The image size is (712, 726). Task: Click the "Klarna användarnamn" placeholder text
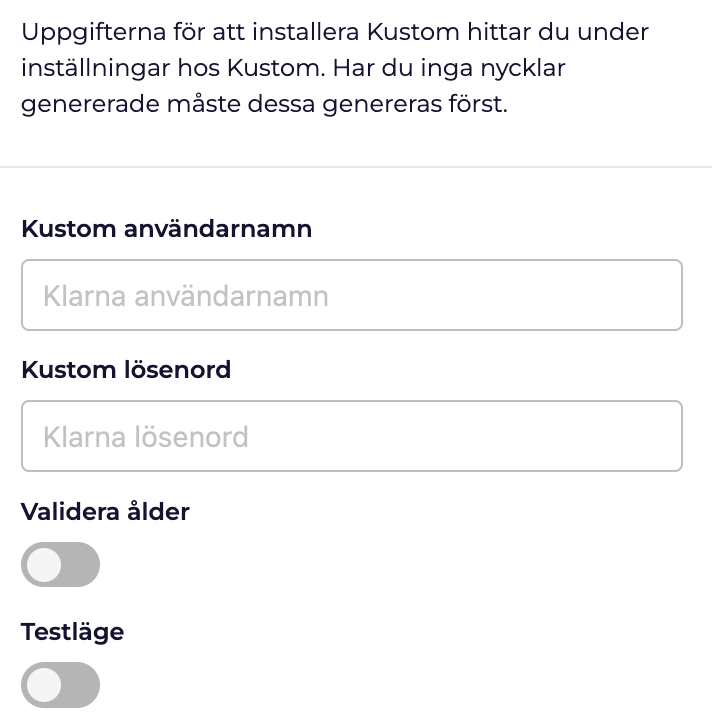186,296
